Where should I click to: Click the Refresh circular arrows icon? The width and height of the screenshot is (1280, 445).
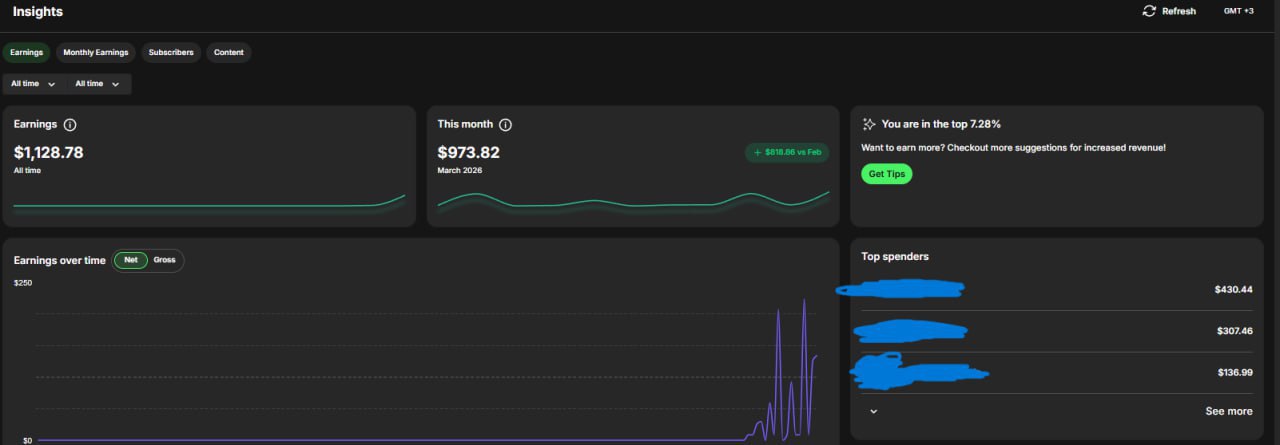pyautogui.click(x=1149, y=11)
